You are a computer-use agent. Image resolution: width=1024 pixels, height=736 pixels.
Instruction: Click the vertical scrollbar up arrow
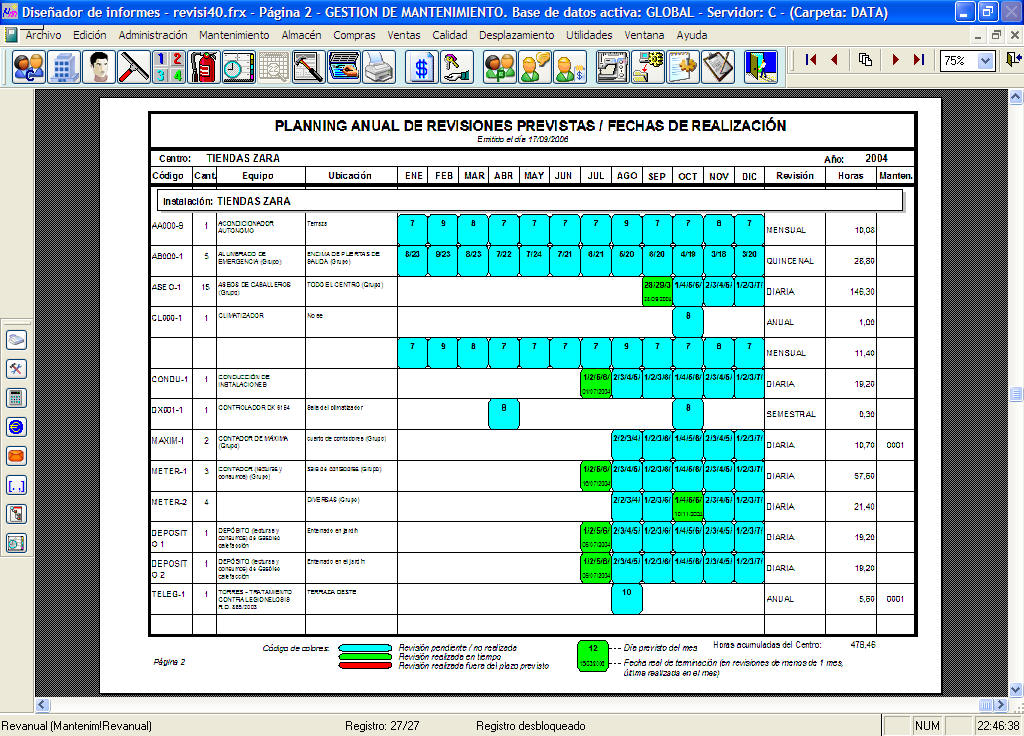[1016, 97]
